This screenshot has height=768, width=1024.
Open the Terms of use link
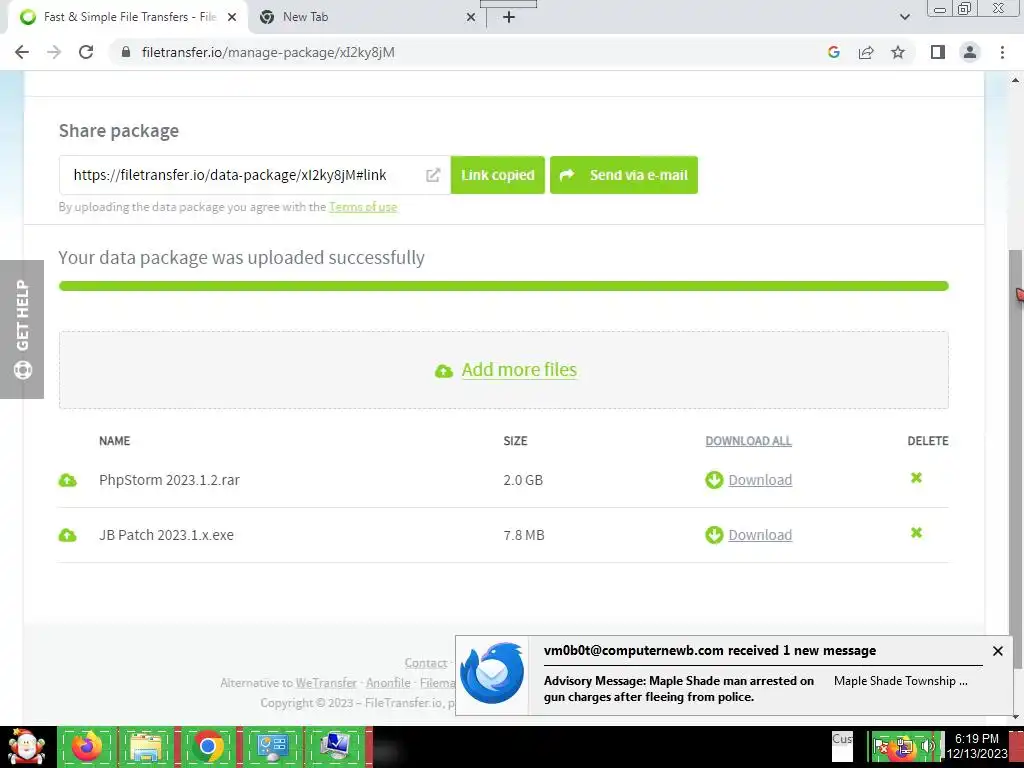[363, 207]
